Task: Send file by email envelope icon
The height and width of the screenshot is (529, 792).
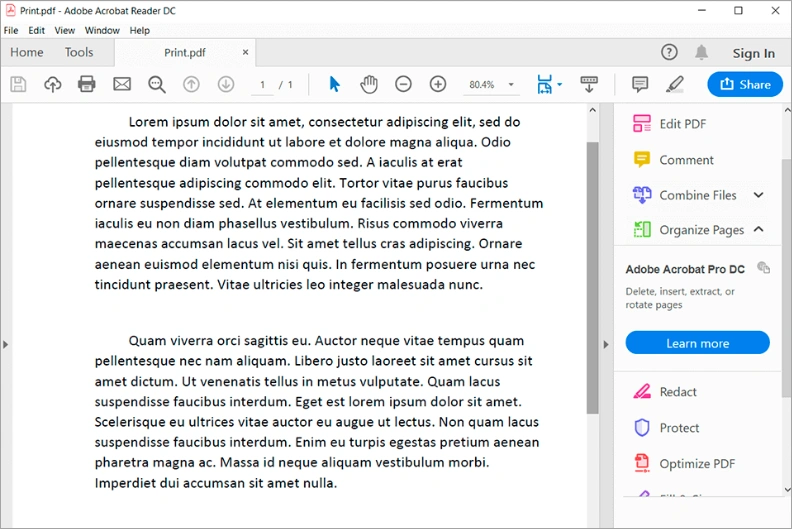Action: coord(122,84)
